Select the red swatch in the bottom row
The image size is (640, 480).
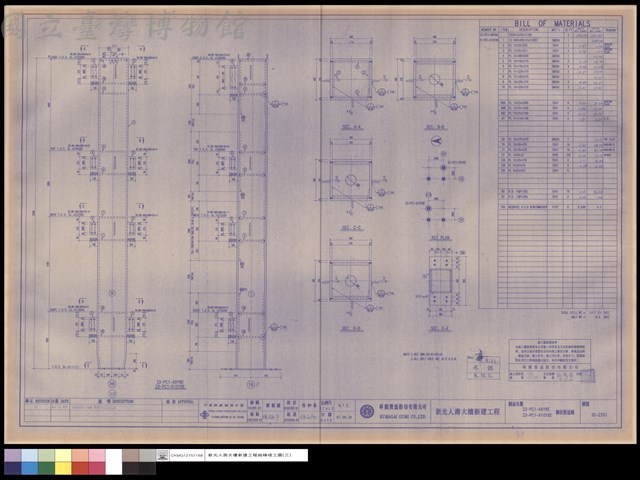tap(80, 468)
